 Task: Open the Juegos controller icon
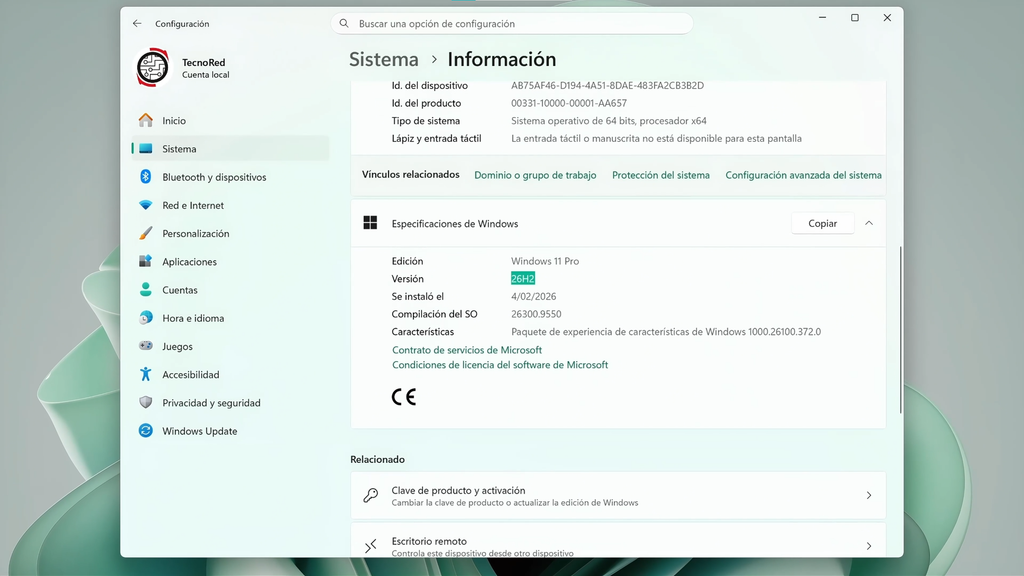click(146, 345)
